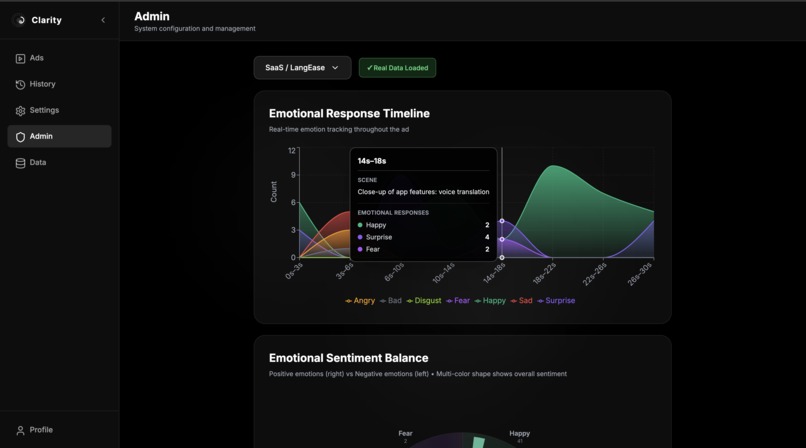Viewport: 806px width, 448px height.
Task: Toggle the Fear series in legend
Action: 458,301
